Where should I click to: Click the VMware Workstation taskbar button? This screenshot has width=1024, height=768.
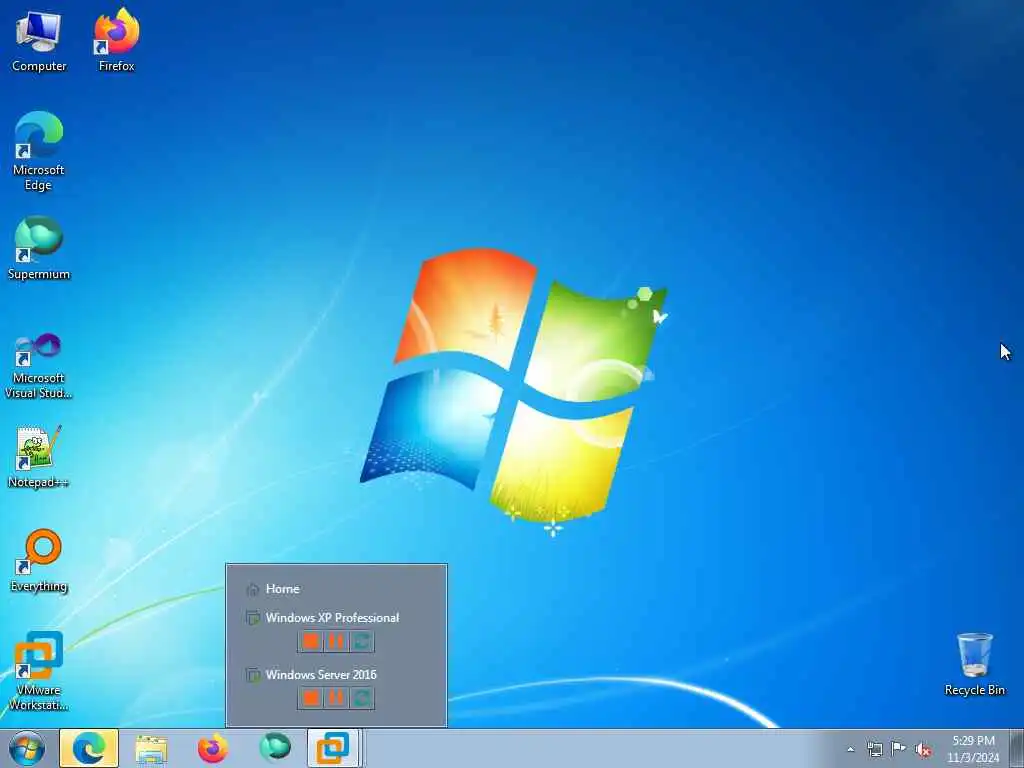[x=334, y=748]
